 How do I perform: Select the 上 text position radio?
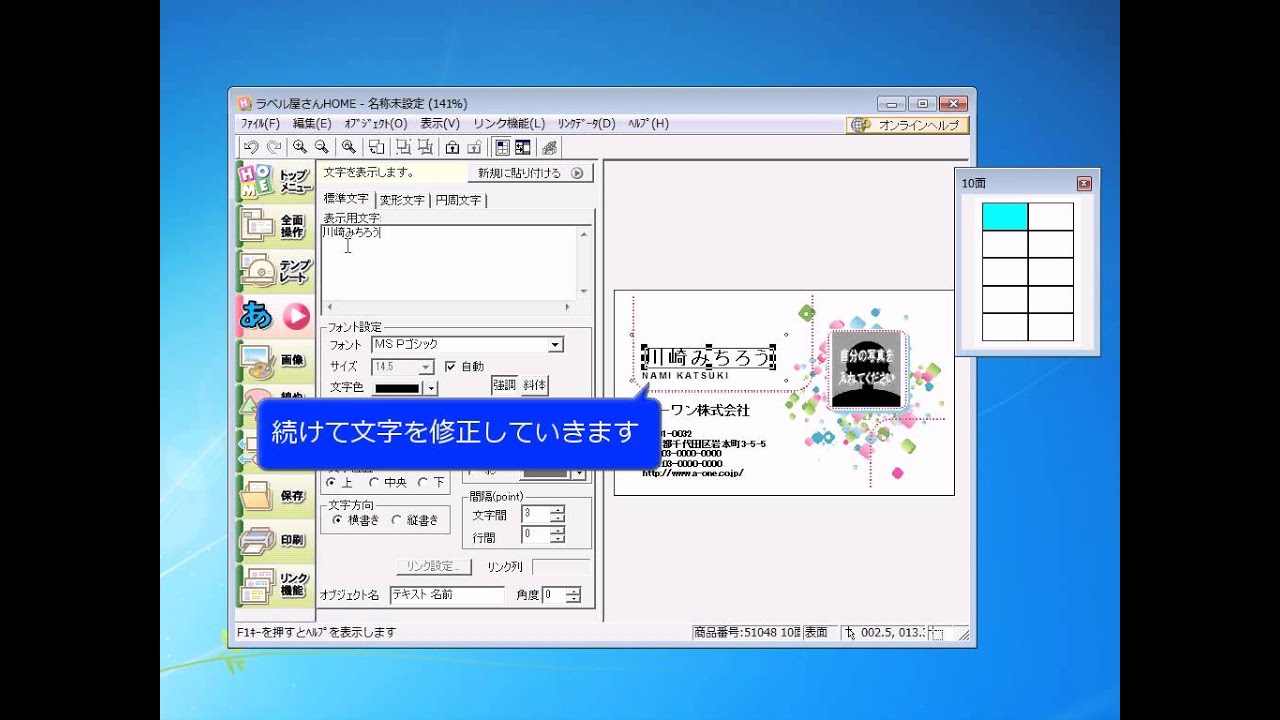(332, 482)
